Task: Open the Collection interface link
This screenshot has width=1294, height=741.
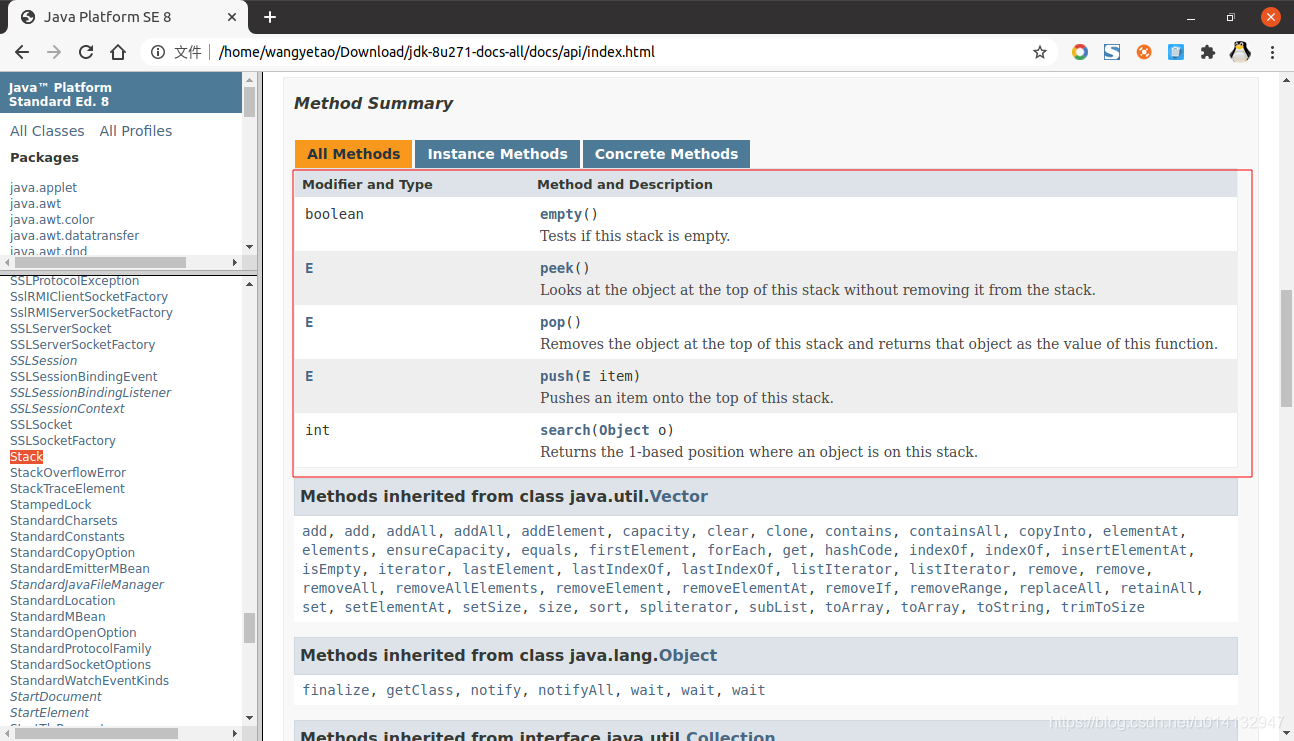Action: click(730, 735)
